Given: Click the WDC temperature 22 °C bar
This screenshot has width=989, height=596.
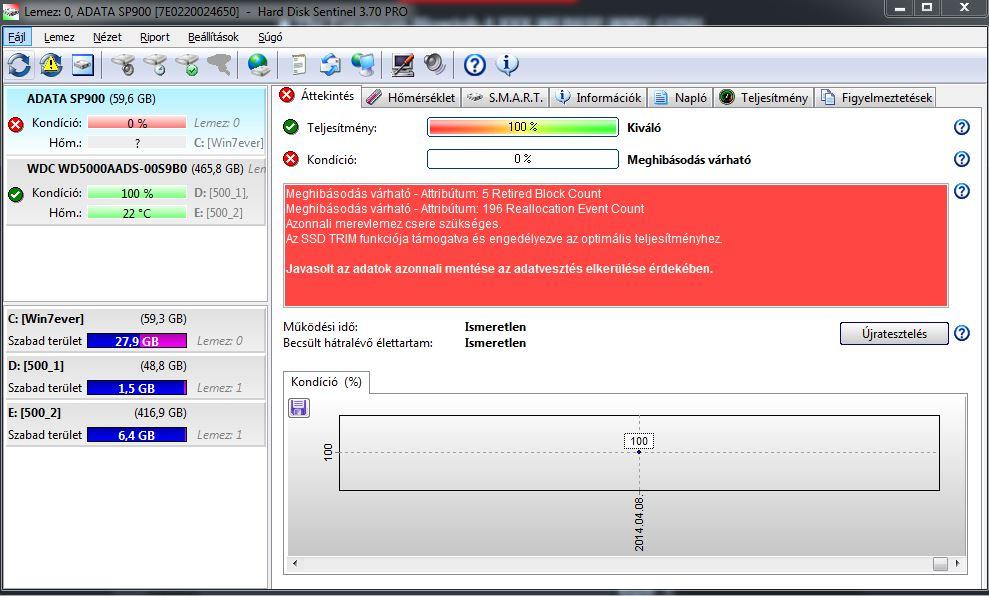Looking at the screenshot, I should [x=137, y=213].
